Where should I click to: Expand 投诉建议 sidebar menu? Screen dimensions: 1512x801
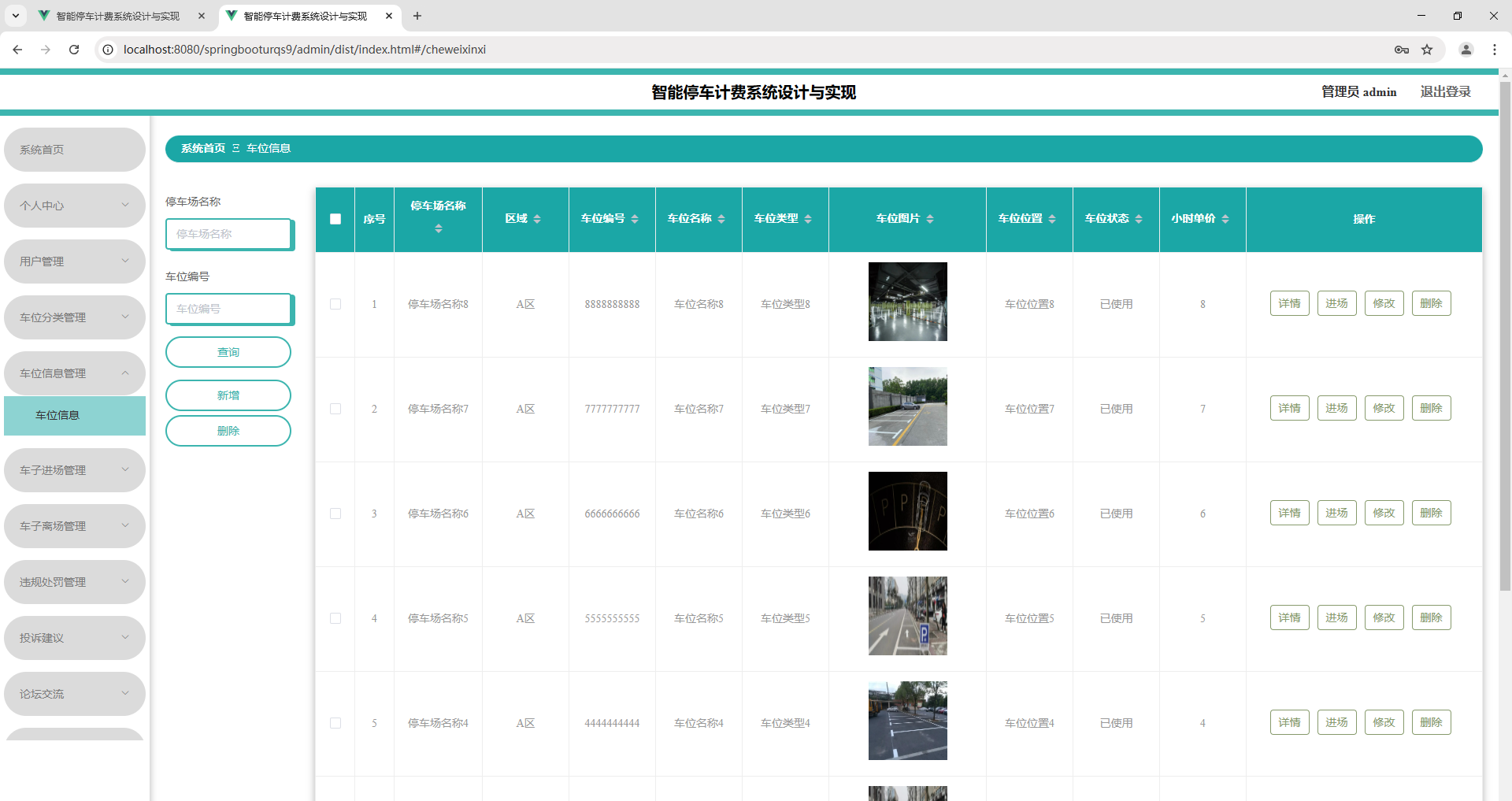pyautogui.click(x=75, y=638)
